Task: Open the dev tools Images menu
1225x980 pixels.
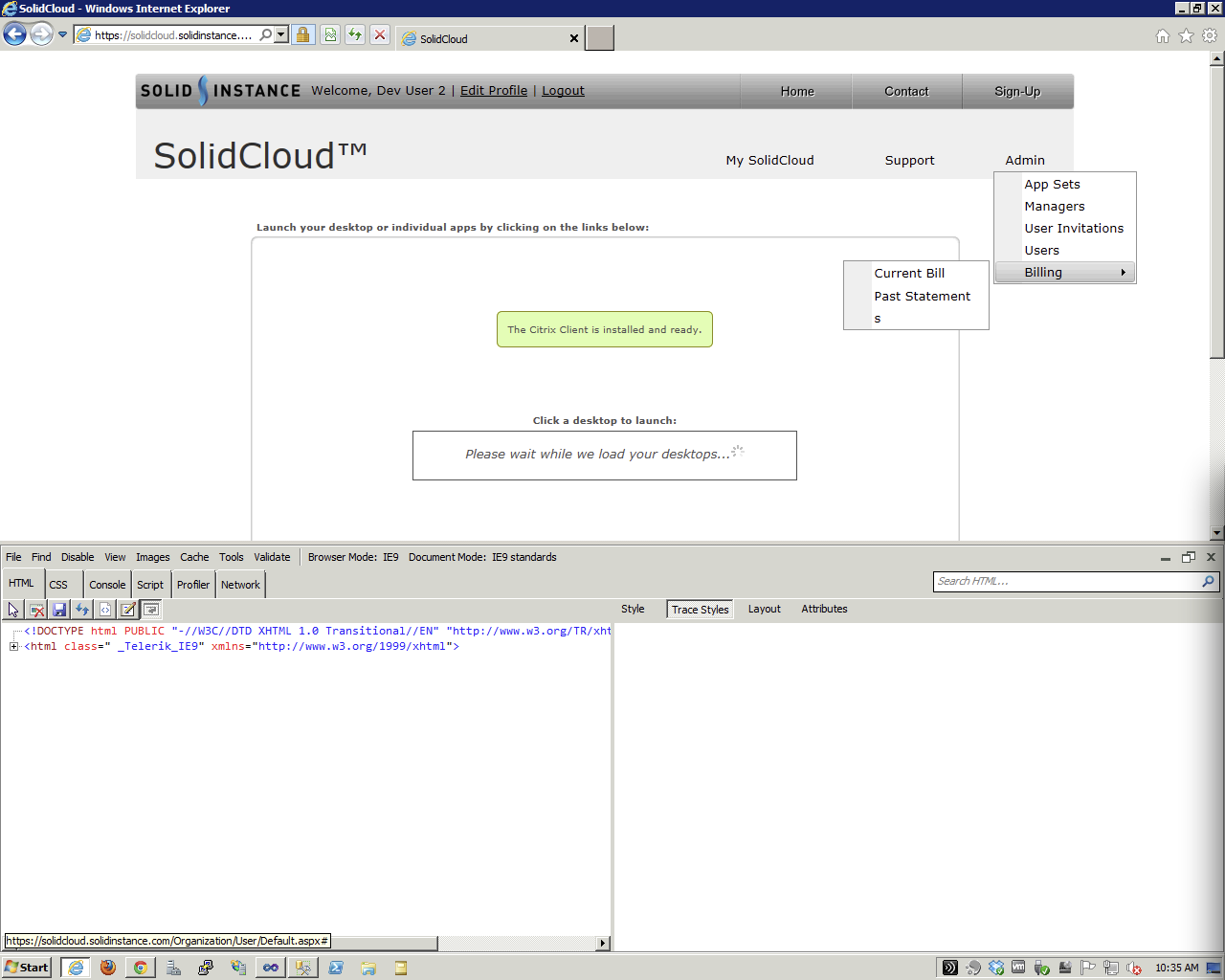Action: tap(152, 557)
